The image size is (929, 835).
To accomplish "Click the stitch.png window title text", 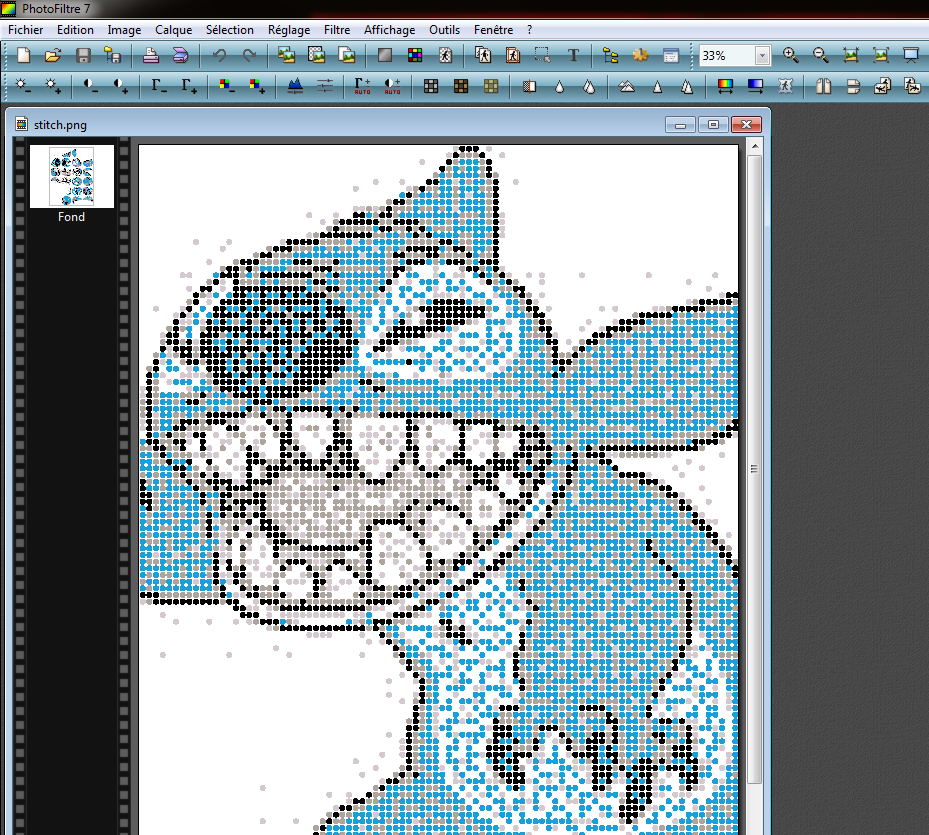I will [60, 125].
